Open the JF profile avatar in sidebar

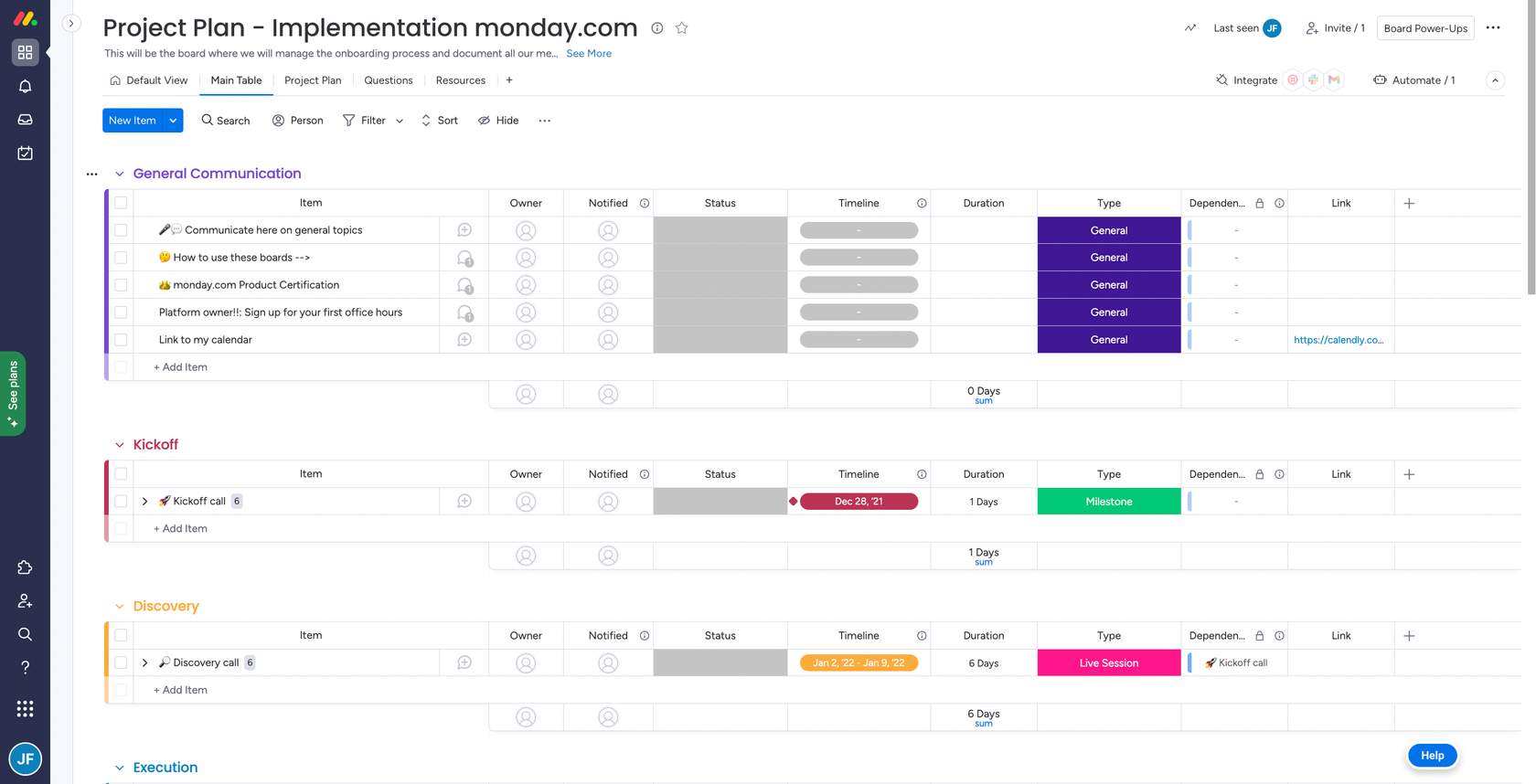tap(25, 758)
